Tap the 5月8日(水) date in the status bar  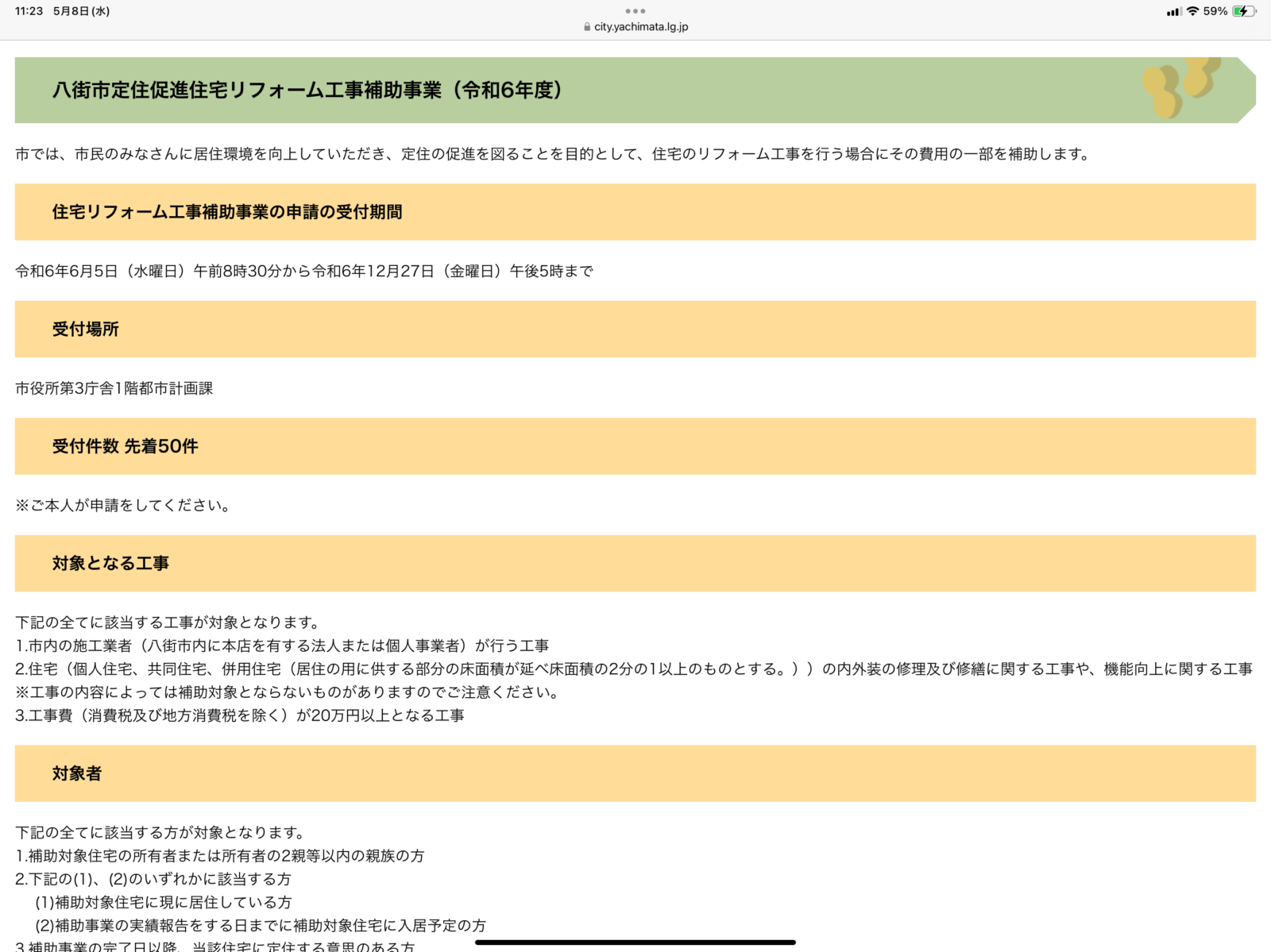(x=81, y=11)
